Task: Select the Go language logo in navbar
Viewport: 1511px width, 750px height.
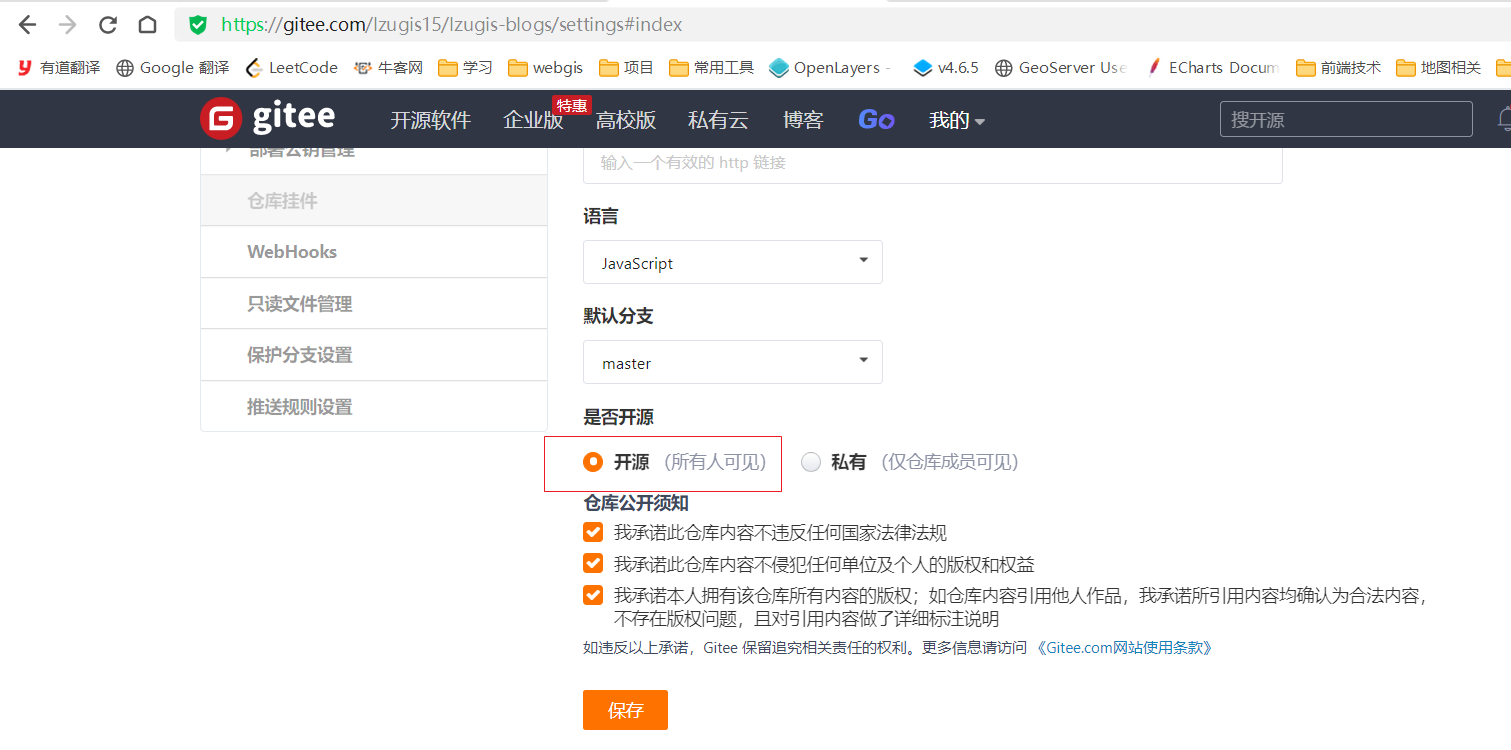Action: pos(876,118)
